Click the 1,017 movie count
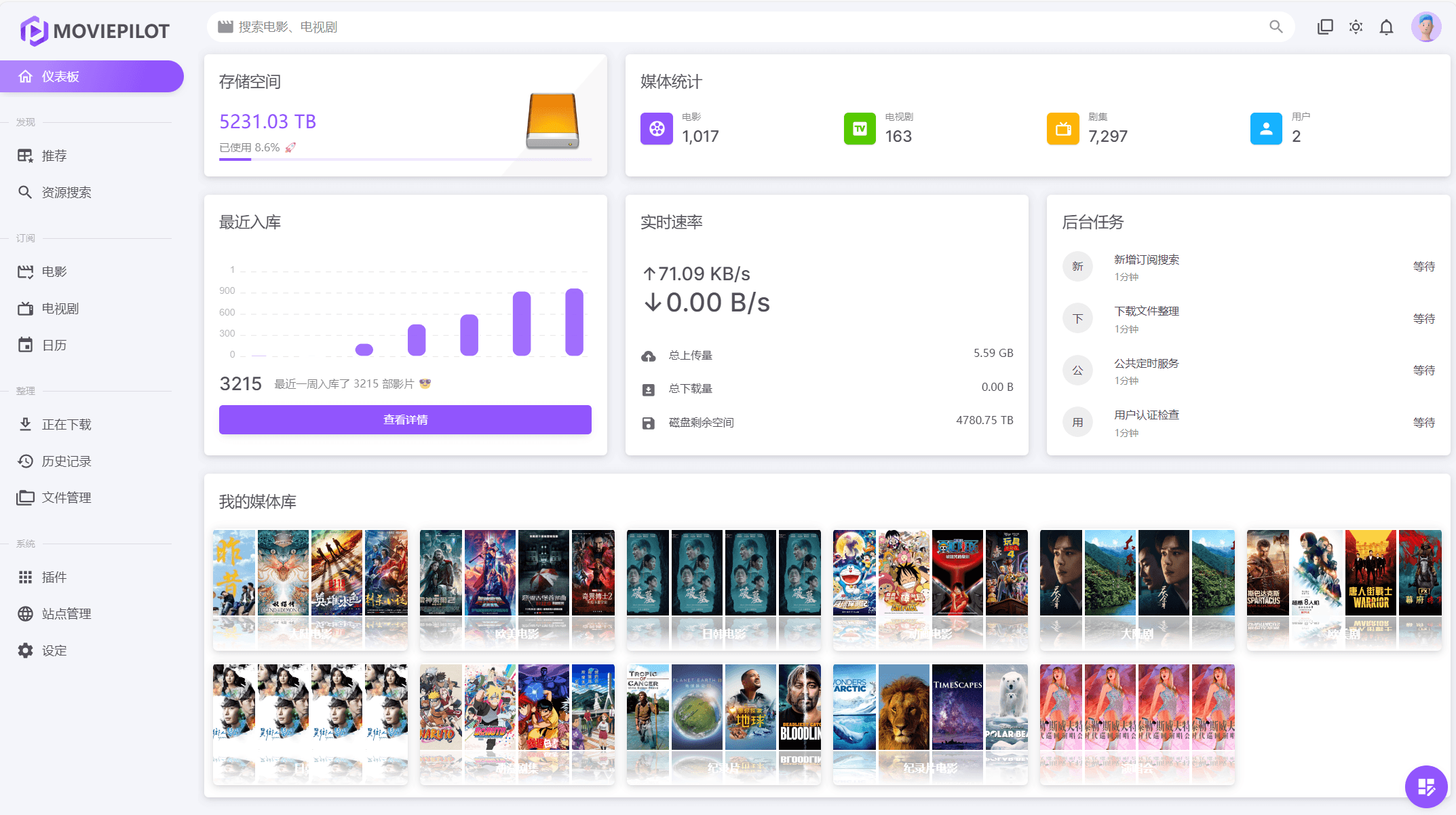Viewport: 1456px width, 815px height. tap(700, 136)
